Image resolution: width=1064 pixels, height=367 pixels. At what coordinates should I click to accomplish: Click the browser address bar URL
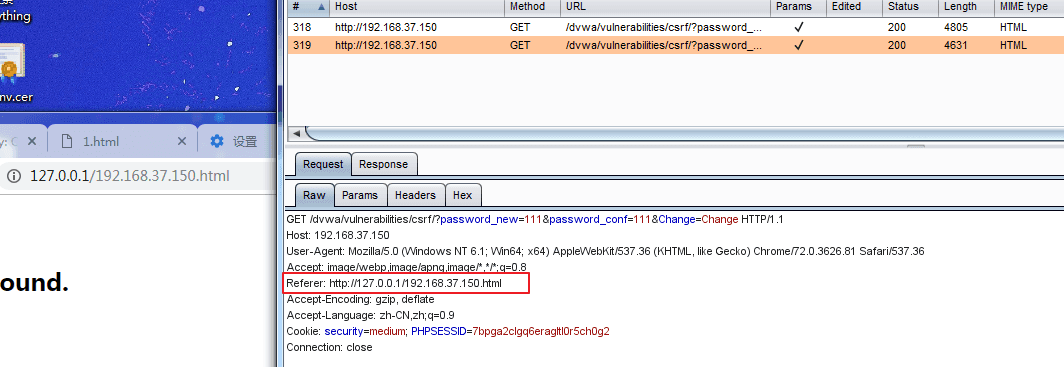[130, 176]
